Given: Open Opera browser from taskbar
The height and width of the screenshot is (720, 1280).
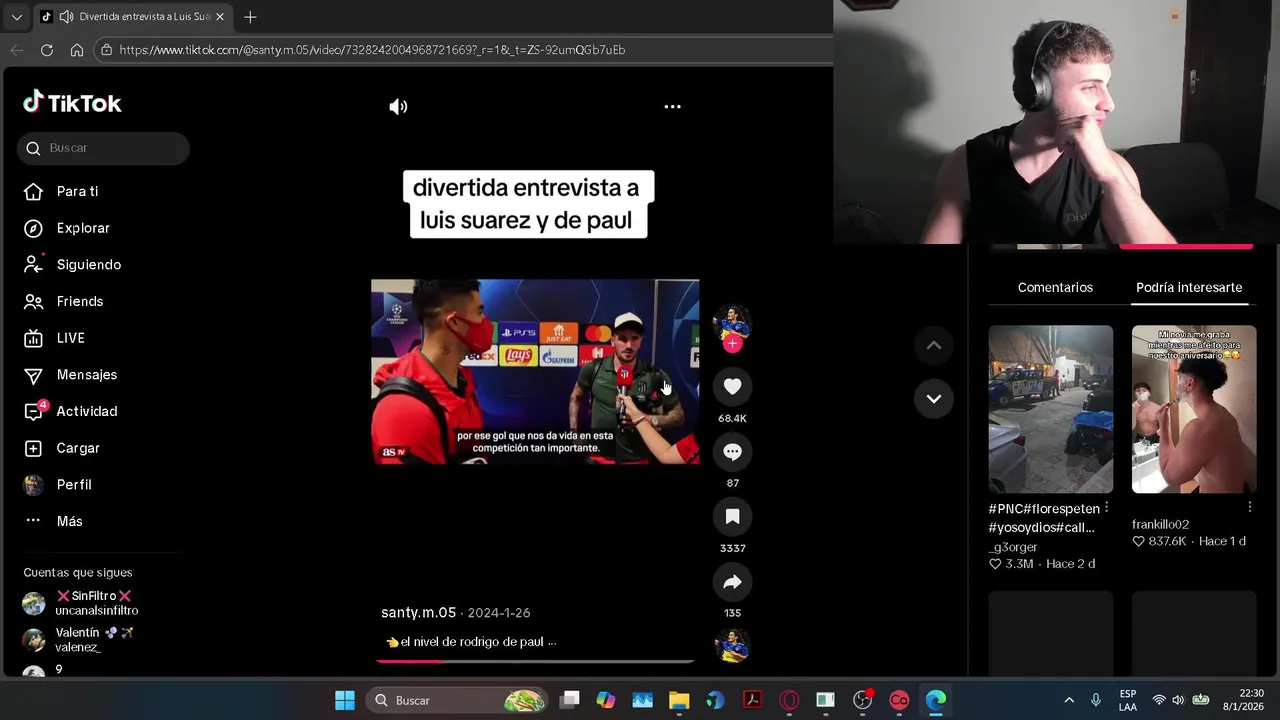Looking at the screenshot, I should coord(789,700).
